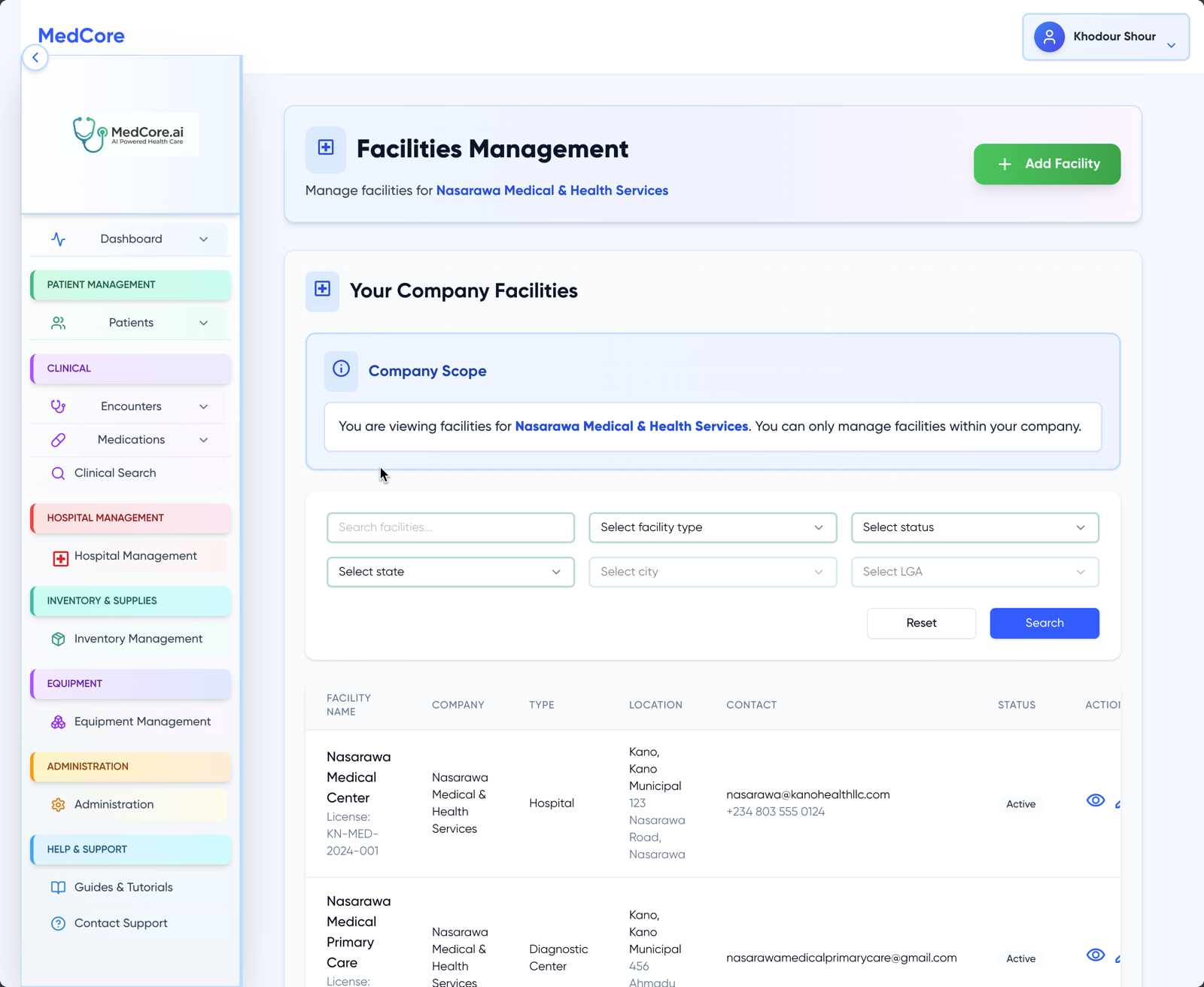Image resolution: width=1204 pixels, height=987 pixels.
Task: Click the Add Facility button
Action: click(1047, 164)
